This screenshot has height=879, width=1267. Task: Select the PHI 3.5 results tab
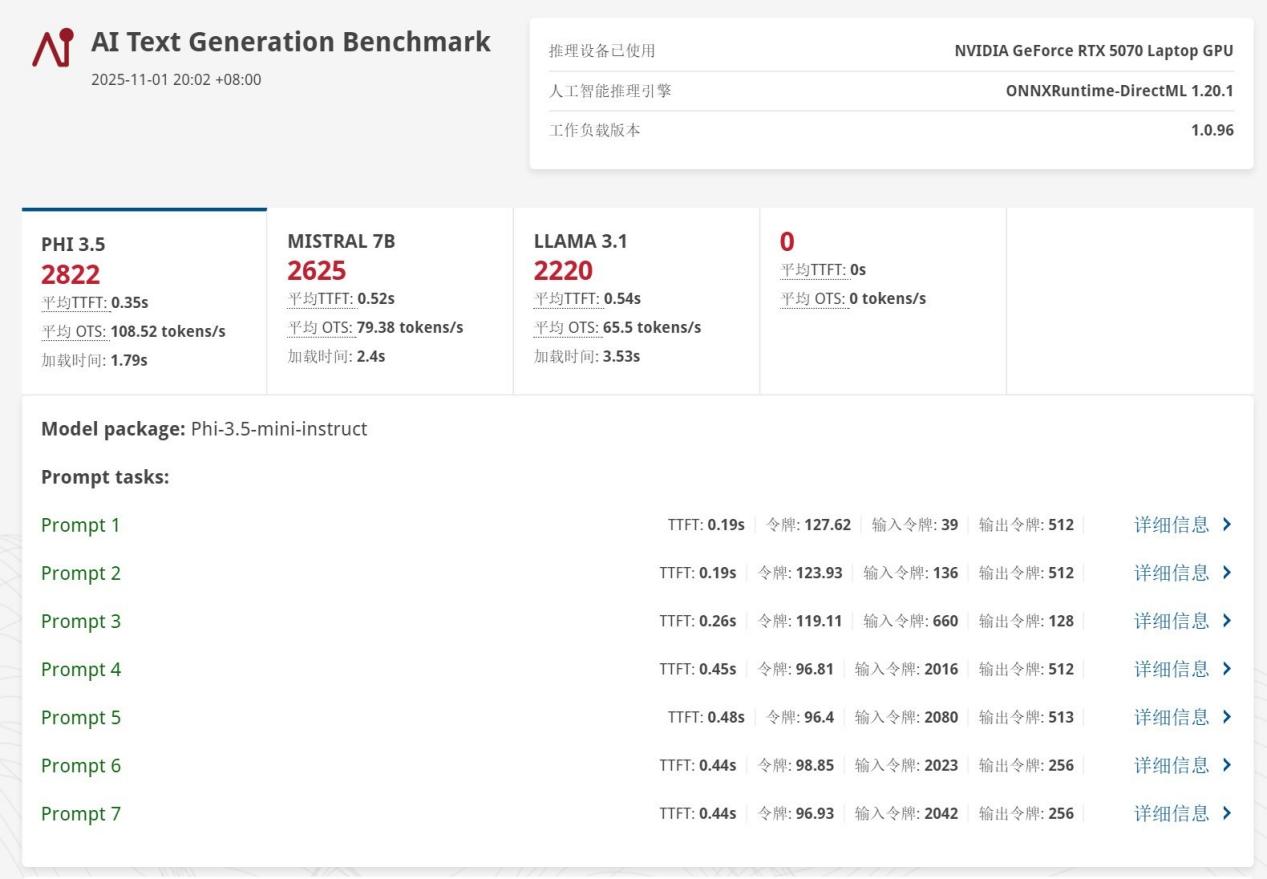click(x=144, y=302)
